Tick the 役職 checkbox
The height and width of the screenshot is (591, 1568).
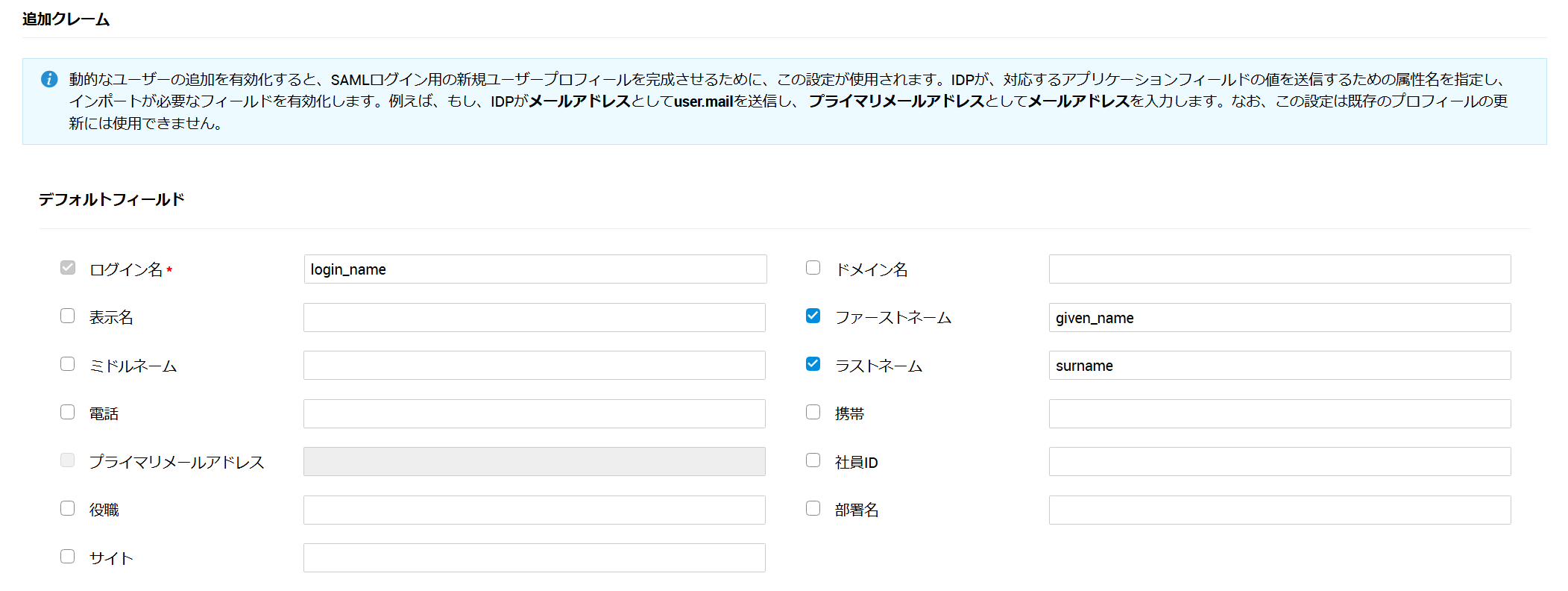[68, 508]
